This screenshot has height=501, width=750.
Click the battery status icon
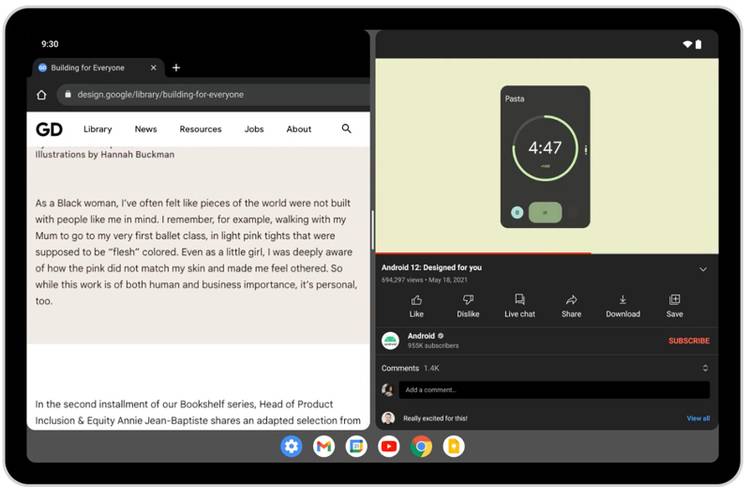point(698,45)
